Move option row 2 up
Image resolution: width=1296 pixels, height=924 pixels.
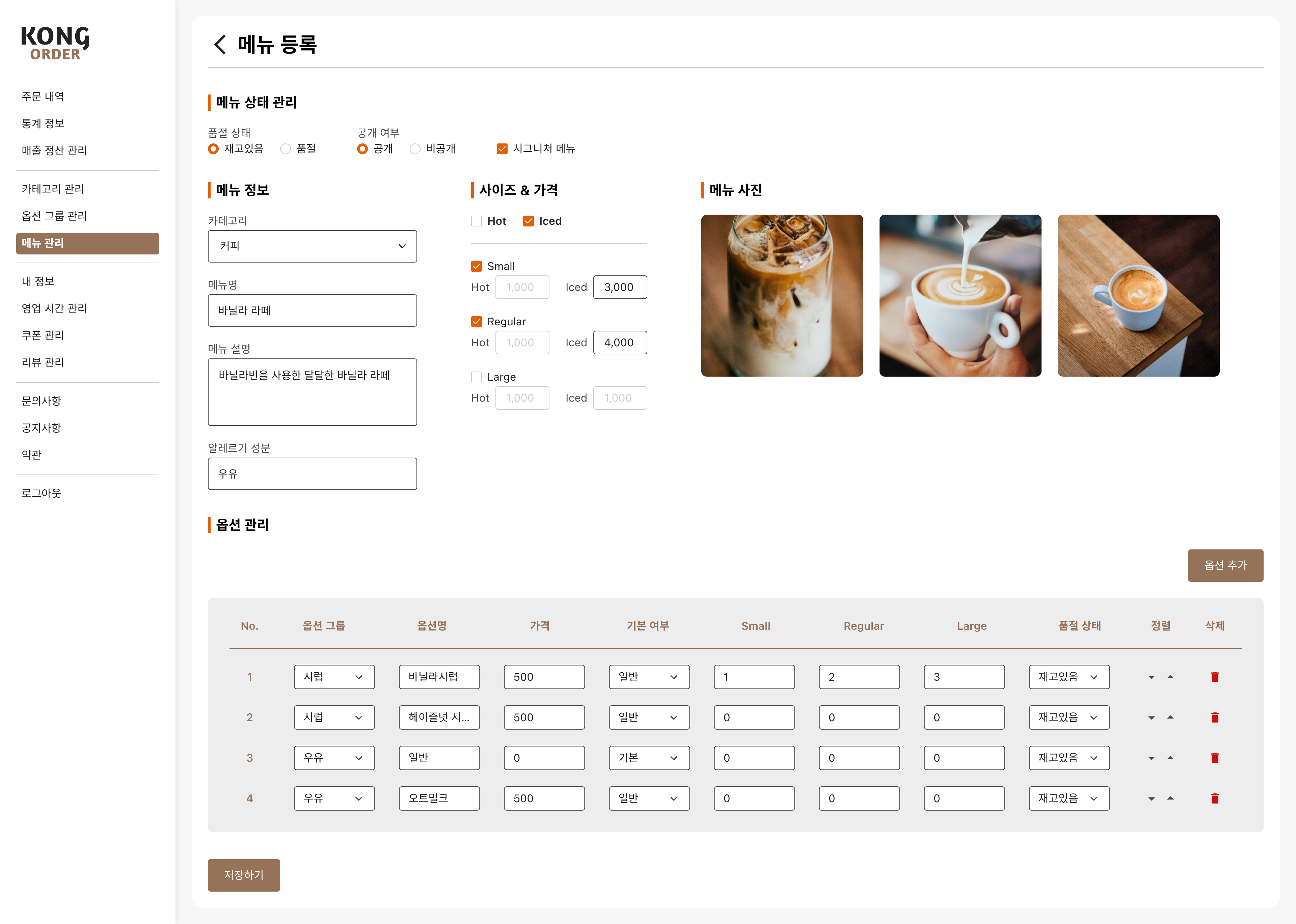pos(1170,717)
